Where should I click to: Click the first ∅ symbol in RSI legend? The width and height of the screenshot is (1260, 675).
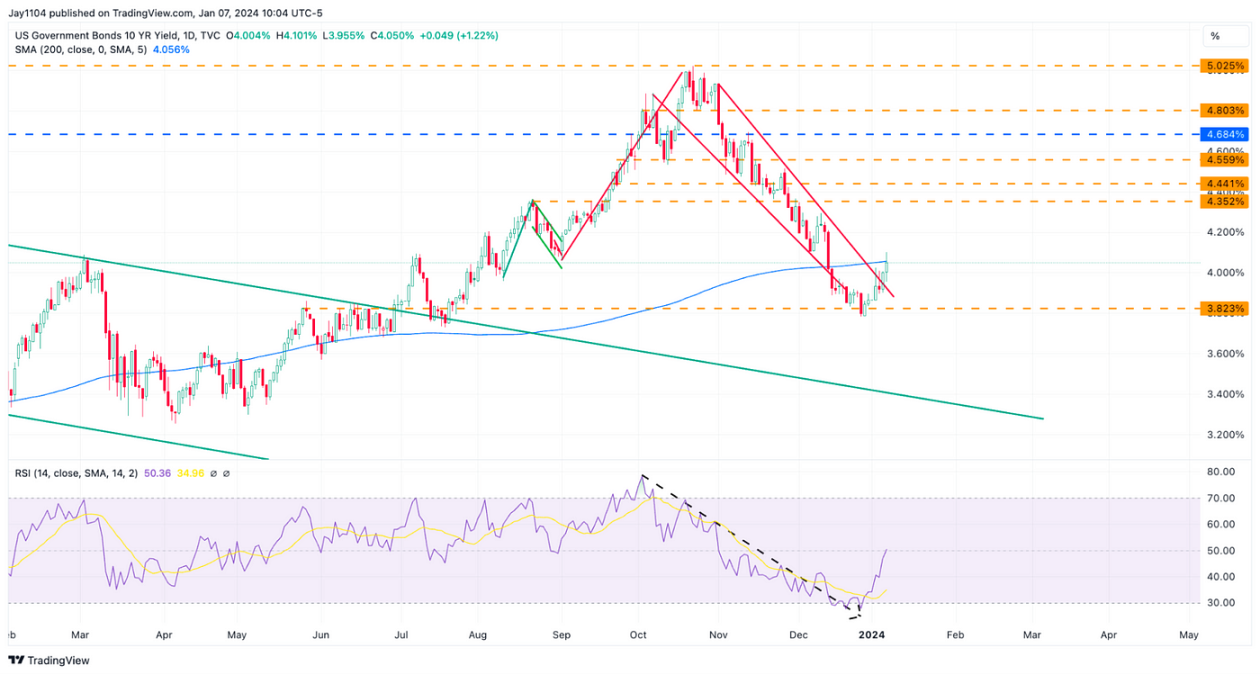[x=214, y=473]
